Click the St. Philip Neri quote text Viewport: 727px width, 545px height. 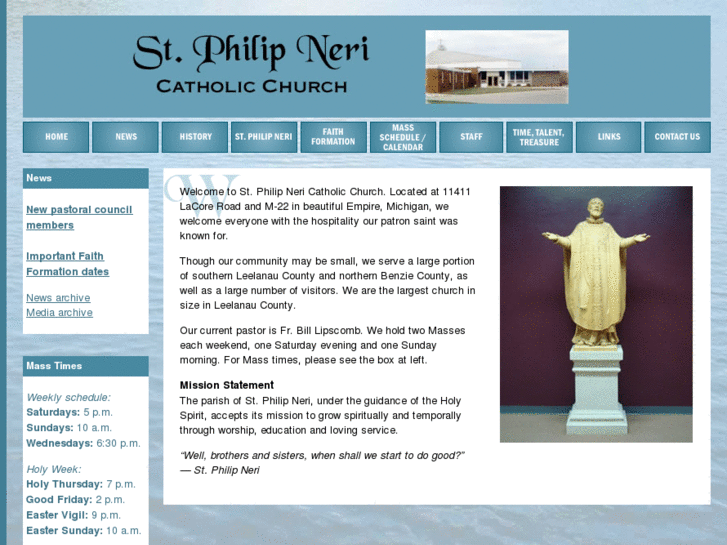pyautogui.click(x=322, y=463)
